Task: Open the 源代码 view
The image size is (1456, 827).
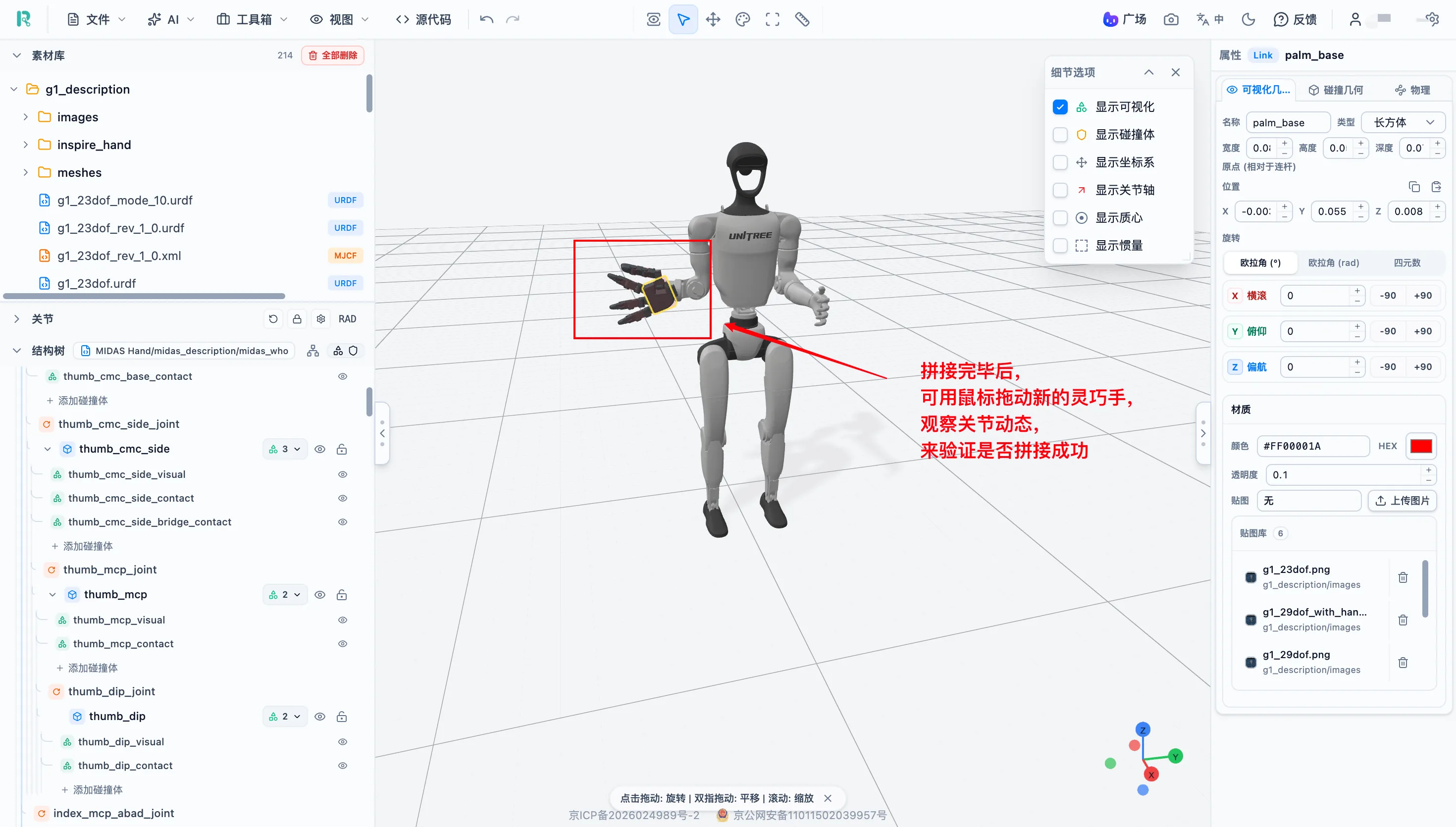Action: [x=423, y=19]
